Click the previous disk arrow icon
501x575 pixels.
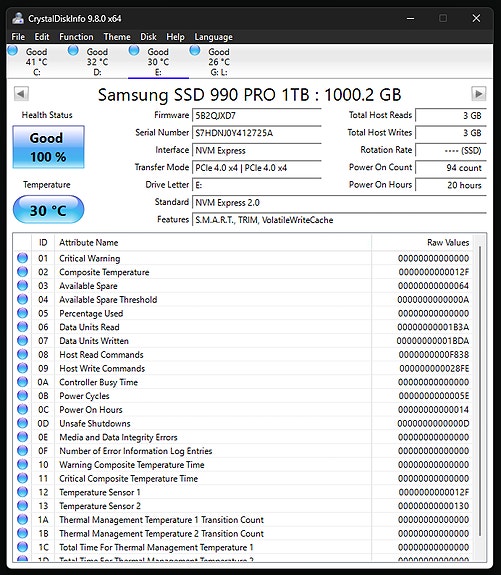tap(21, 94)
